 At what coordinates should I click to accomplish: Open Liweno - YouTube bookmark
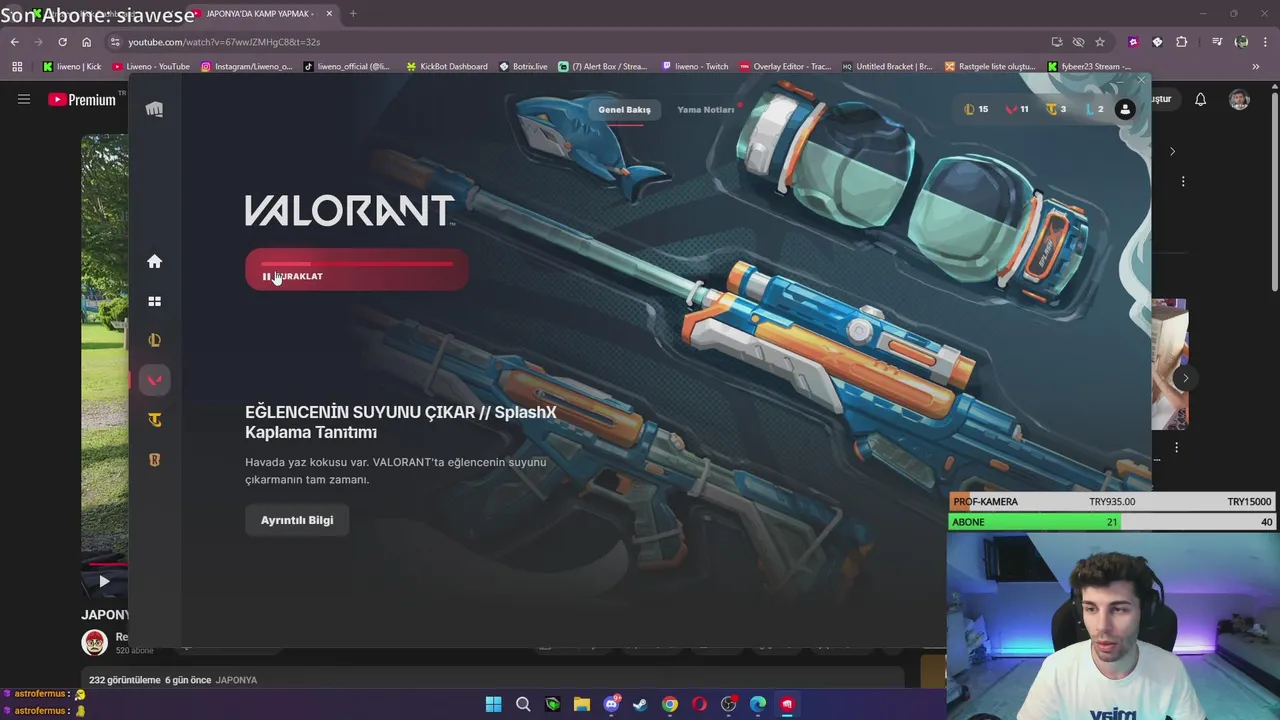click(x=151, y=67)
